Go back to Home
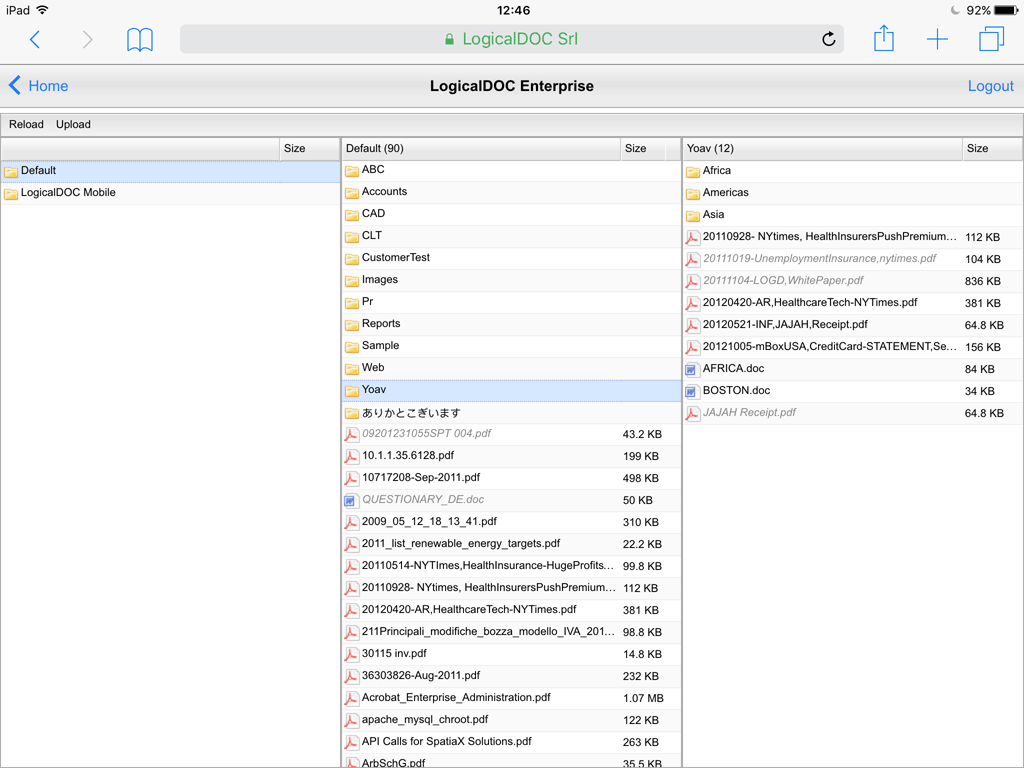This screenshot has width=1024, height=768. pos(39,86)
